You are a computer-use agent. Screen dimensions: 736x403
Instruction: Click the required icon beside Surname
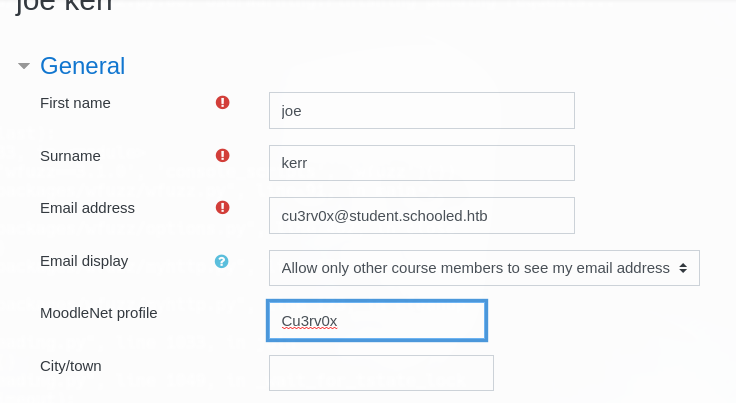[222, 155]
